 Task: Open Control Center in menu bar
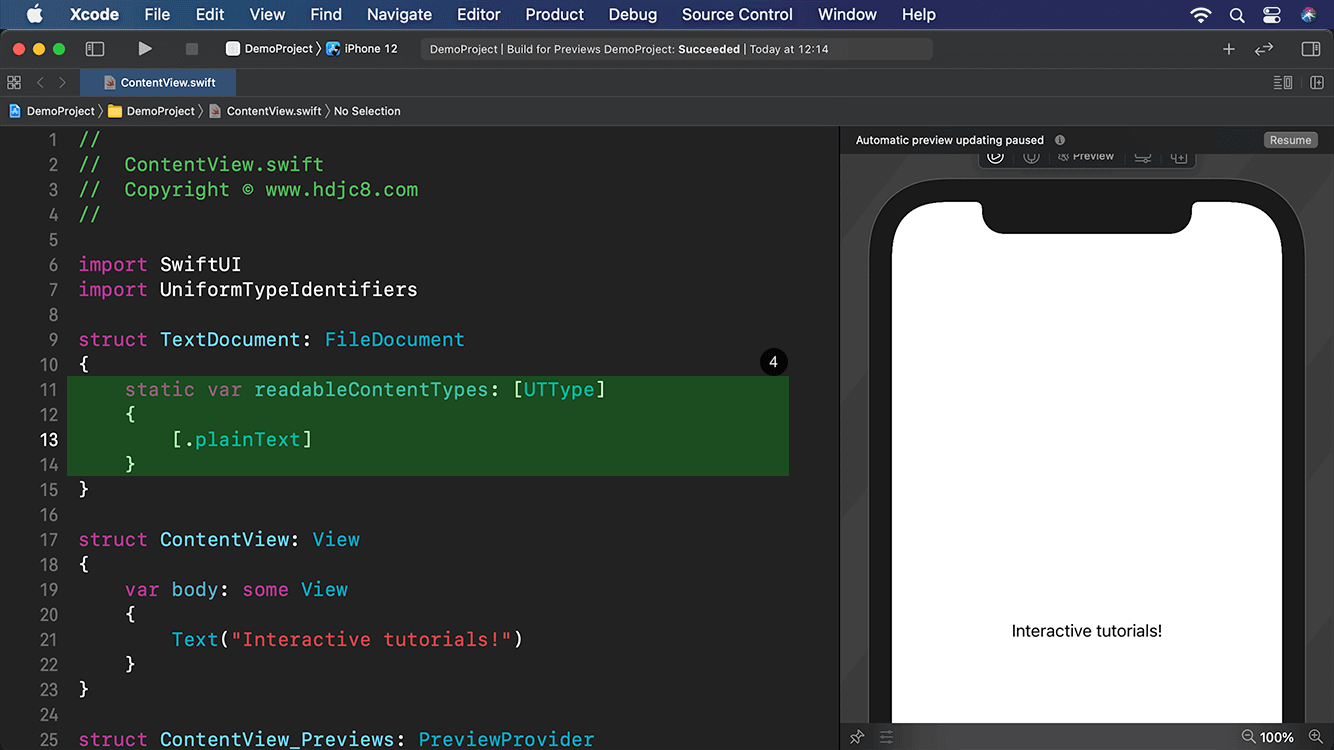tap(1272, 15)
